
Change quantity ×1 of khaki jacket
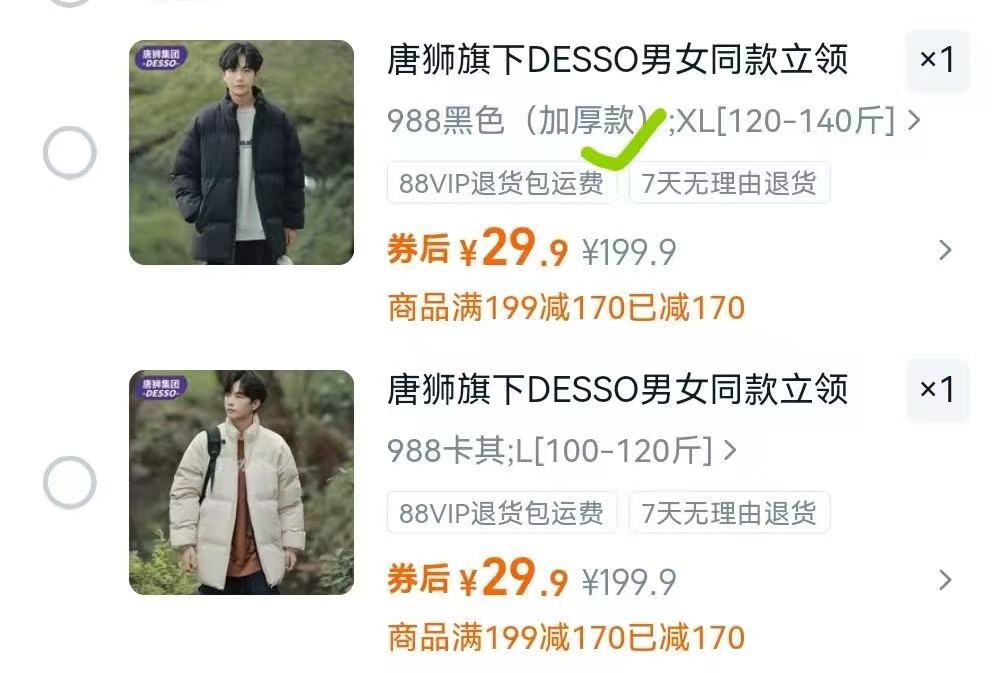coord(937,390)
